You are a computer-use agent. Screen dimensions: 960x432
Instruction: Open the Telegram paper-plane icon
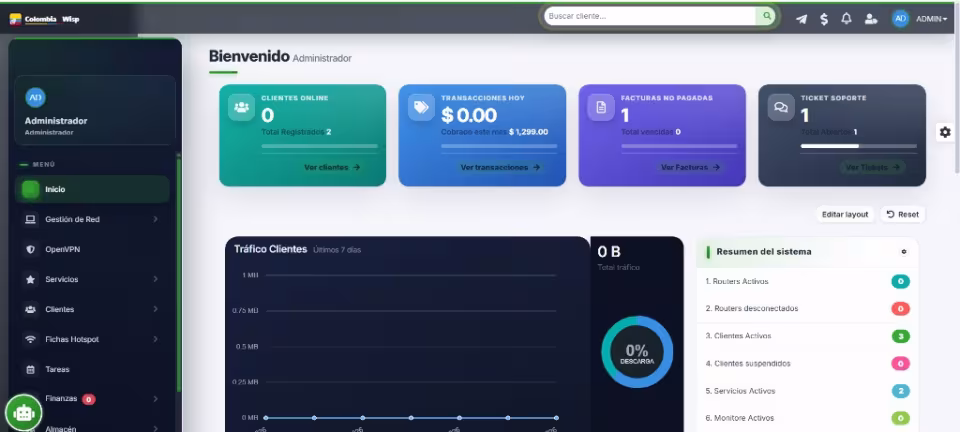pyautogui.click(x=801, y=19)
